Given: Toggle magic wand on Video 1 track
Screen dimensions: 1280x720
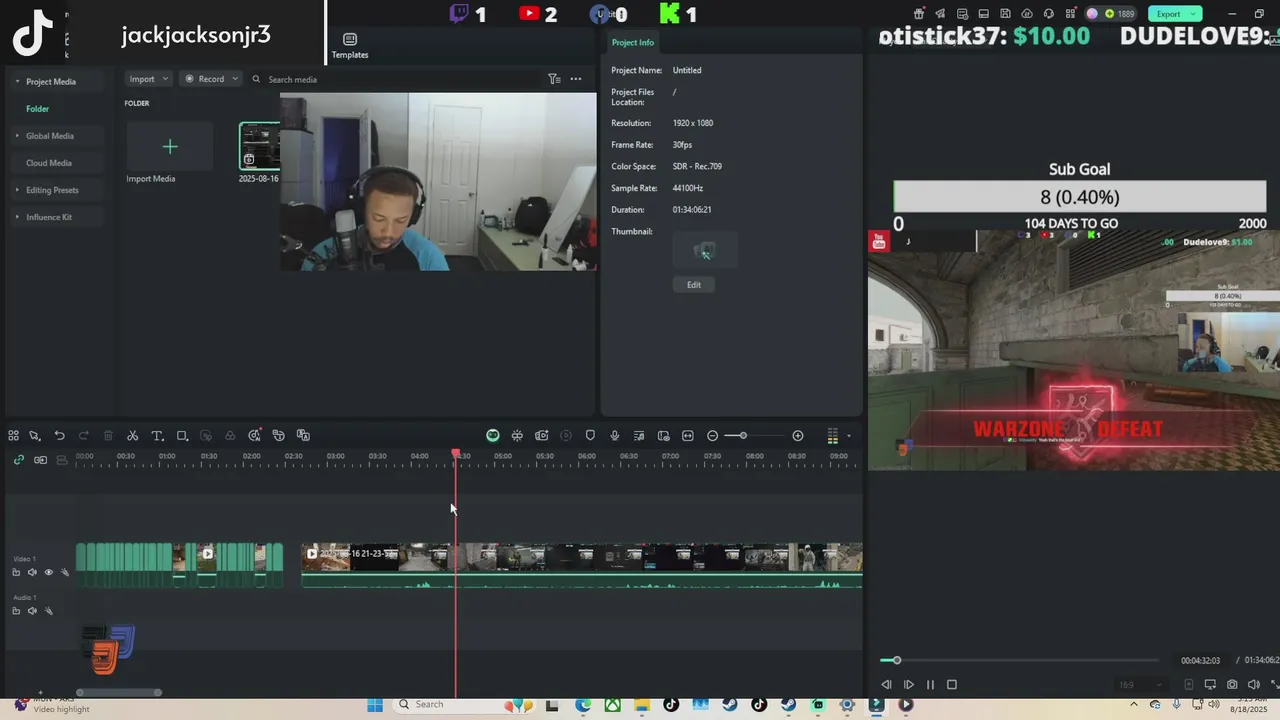Looking at the screenshot, I should coord(65,573).
